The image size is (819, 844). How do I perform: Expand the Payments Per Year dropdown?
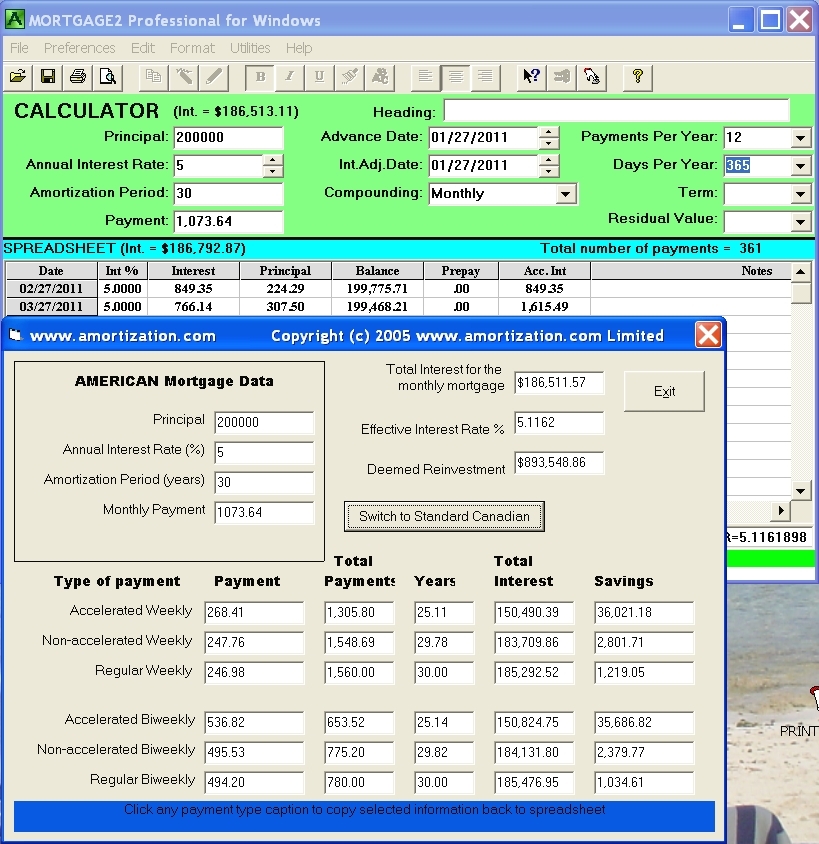click(x=800, y=138)
